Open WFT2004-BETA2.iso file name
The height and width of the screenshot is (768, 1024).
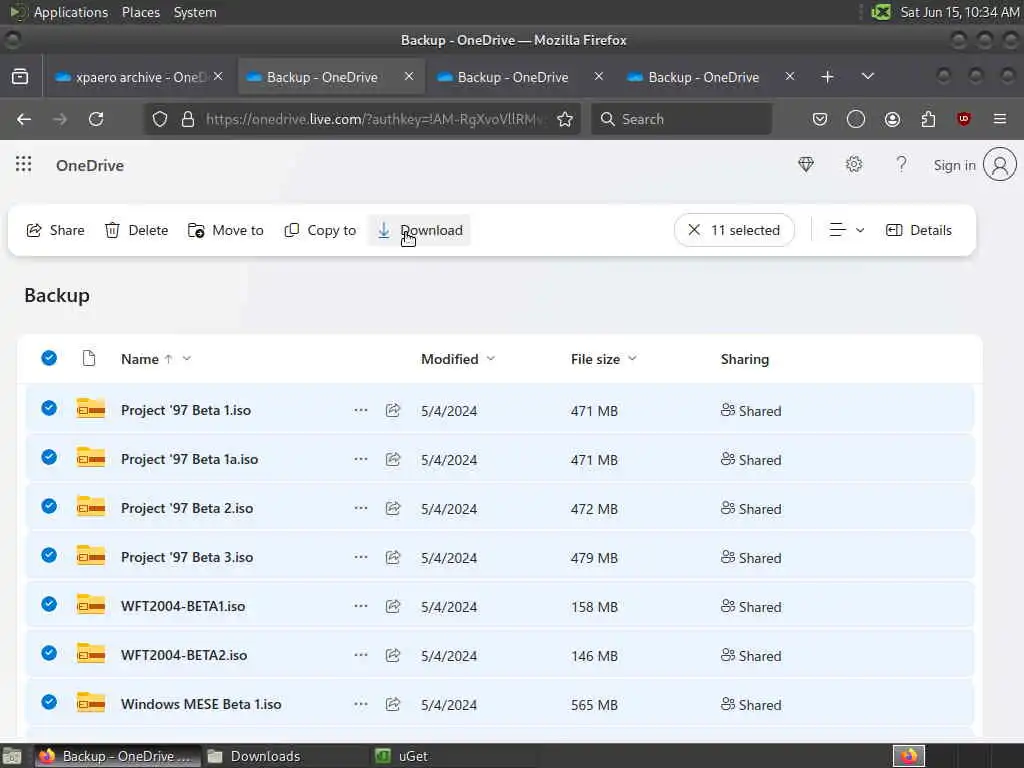pos(184,655)
